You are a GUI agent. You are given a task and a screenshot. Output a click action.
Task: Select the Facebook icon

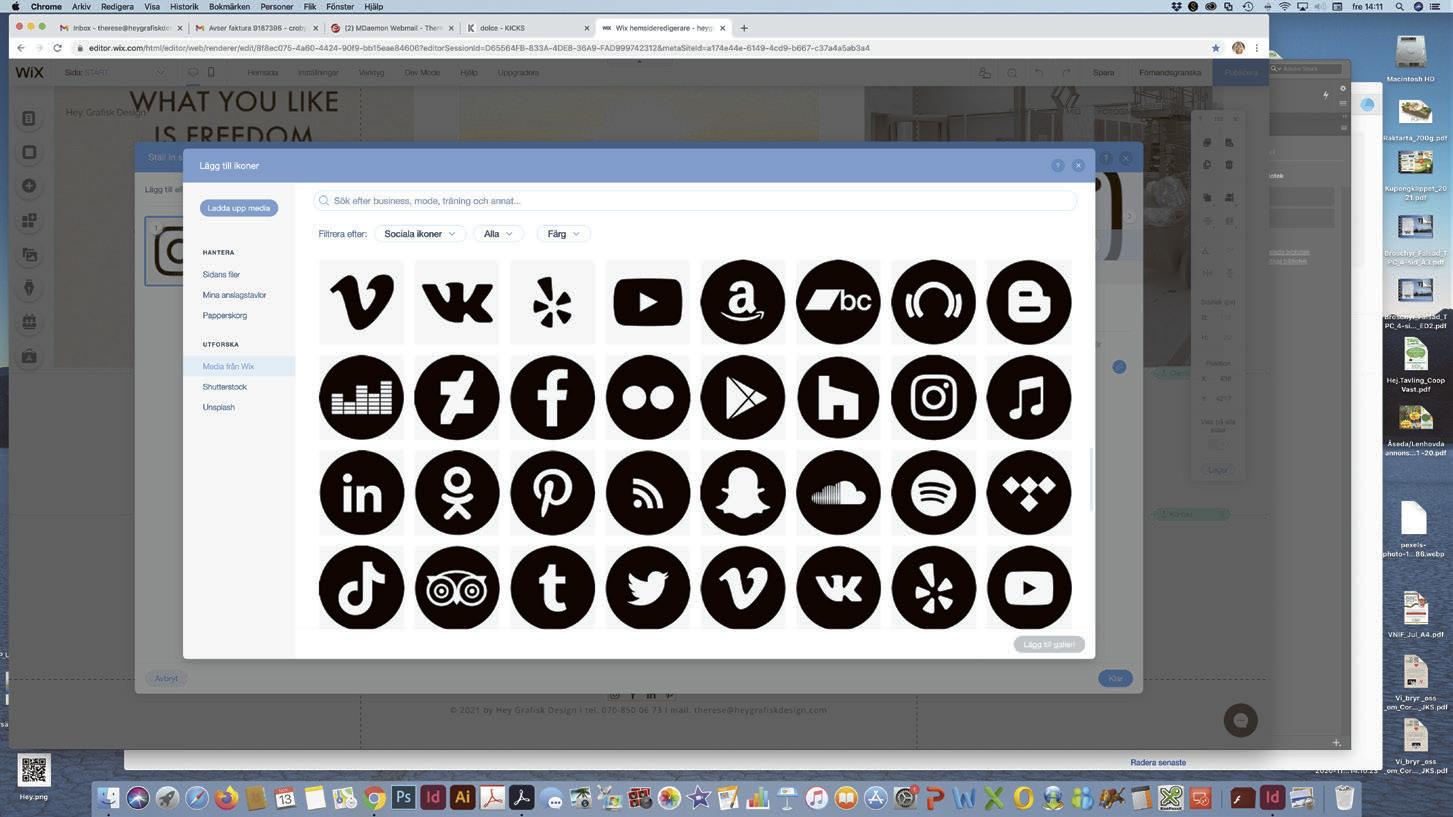552,397
